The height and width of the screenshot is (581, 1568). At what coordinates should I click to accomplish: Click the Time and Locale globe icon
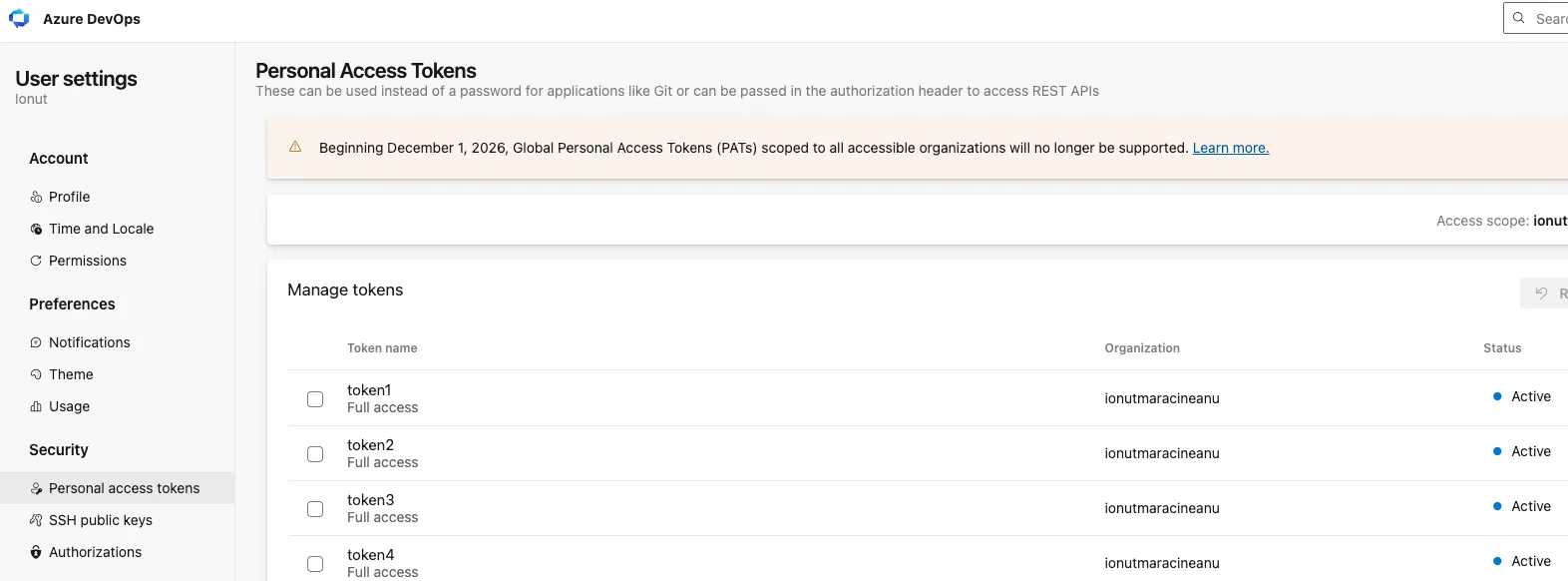tap(36, 229)
